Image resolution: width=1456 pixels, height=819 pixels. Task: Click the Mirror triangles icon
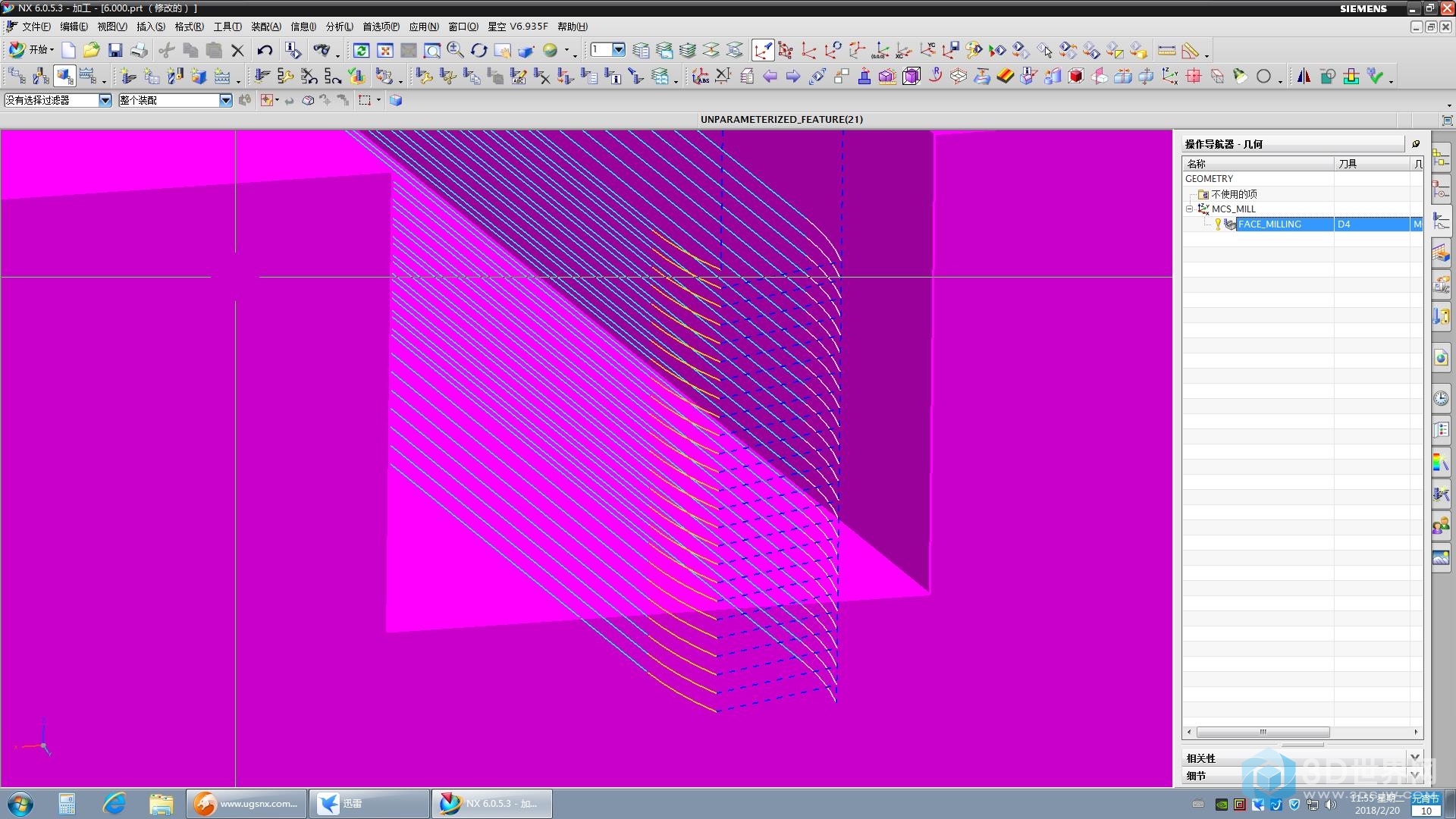(1304, 76)
